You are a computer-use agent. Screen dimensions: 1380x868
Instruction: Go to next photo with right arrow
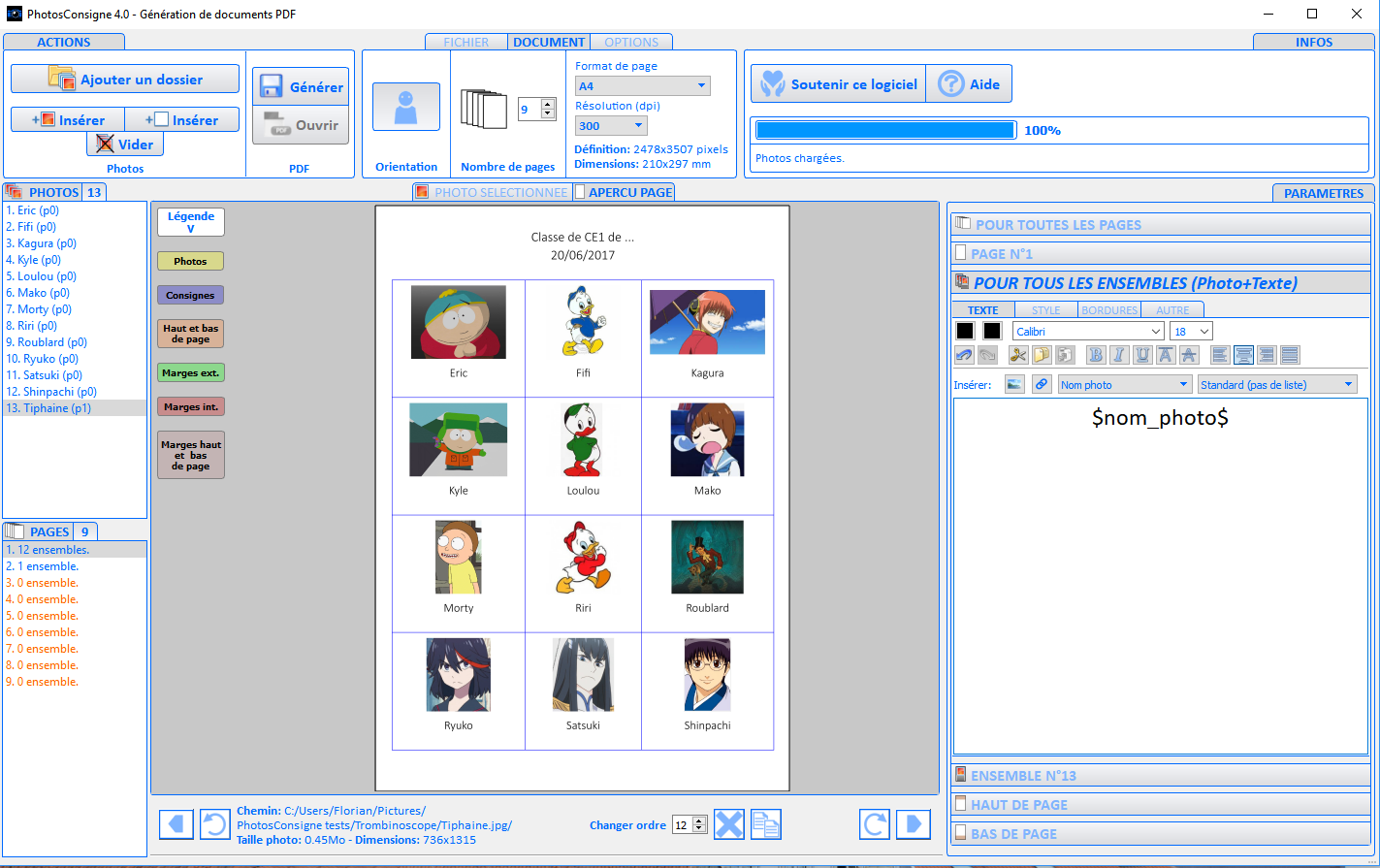click(914, 825)
